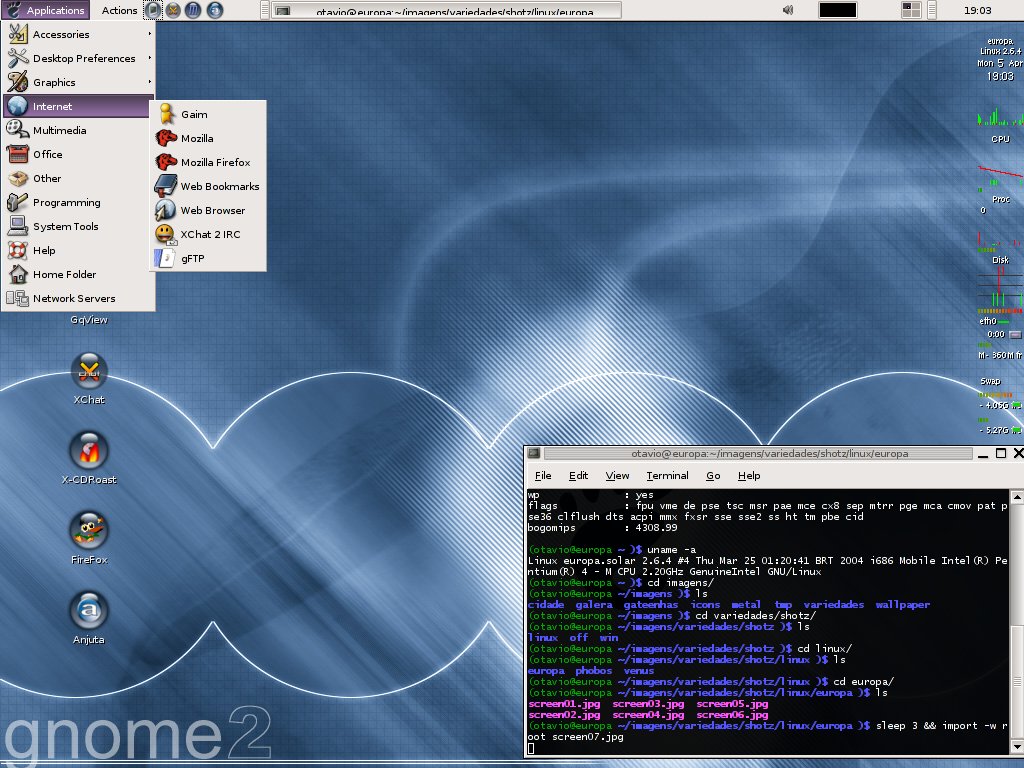Open Home Folder from Applications menu
Image resolution: width=1024 pixels, height=768 pixels.
[x=78, y=274]
